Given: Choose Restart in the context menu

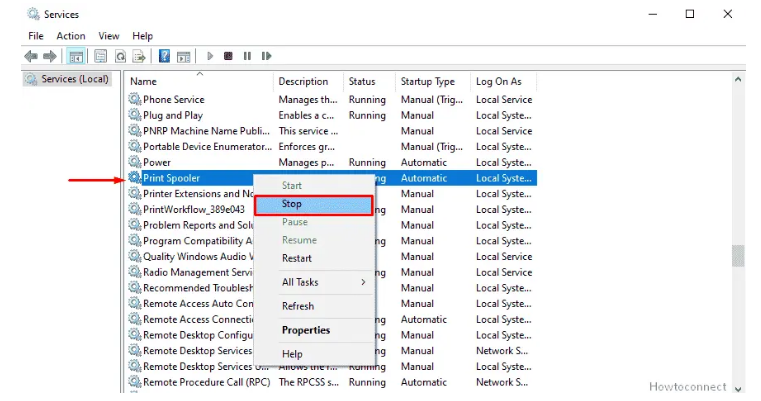Looking at the screenshot, I should (314, 258).
